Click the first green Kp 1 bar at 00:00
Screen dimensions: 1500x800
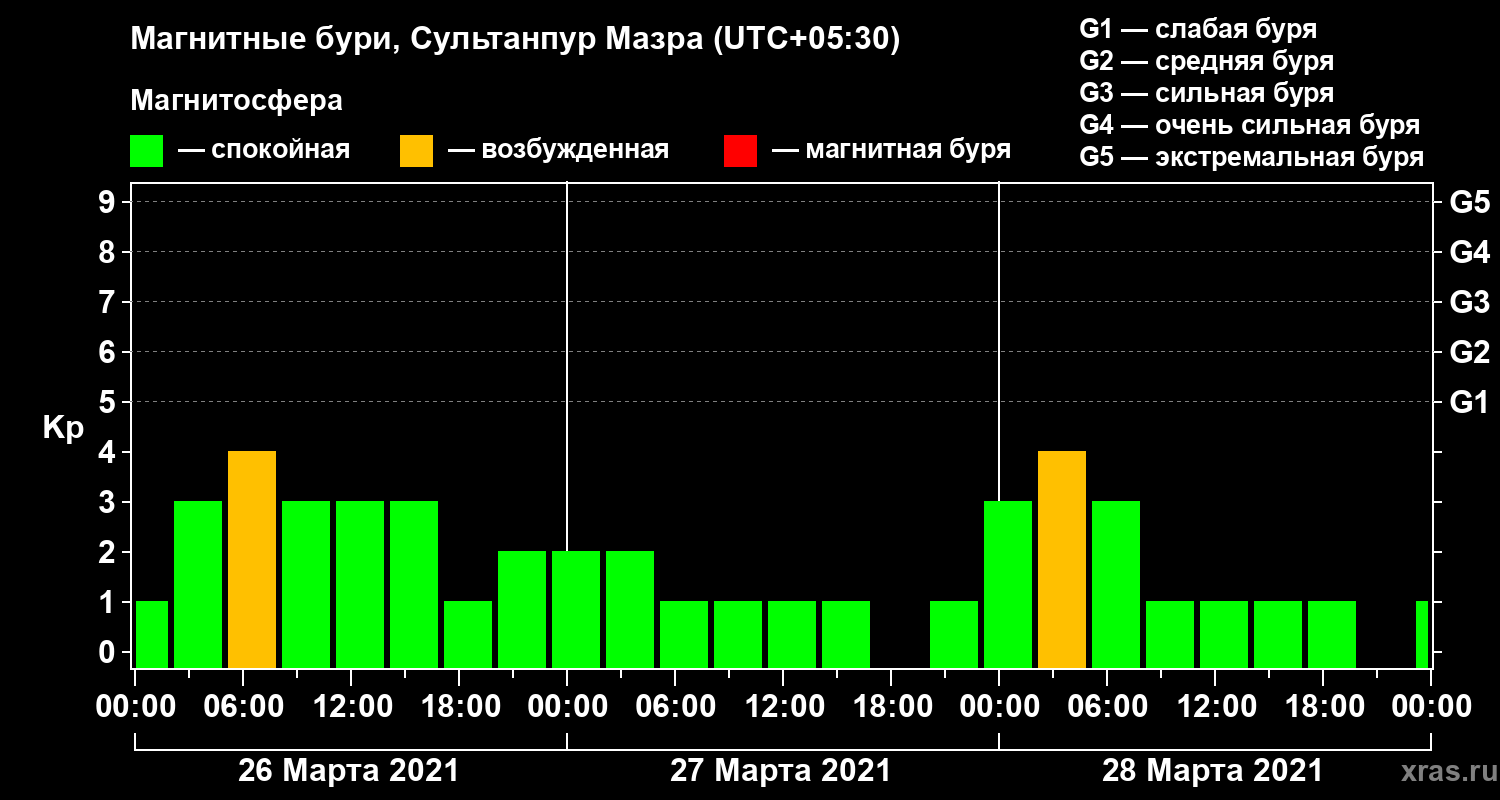pyautogui.click(x=152, y=635)
